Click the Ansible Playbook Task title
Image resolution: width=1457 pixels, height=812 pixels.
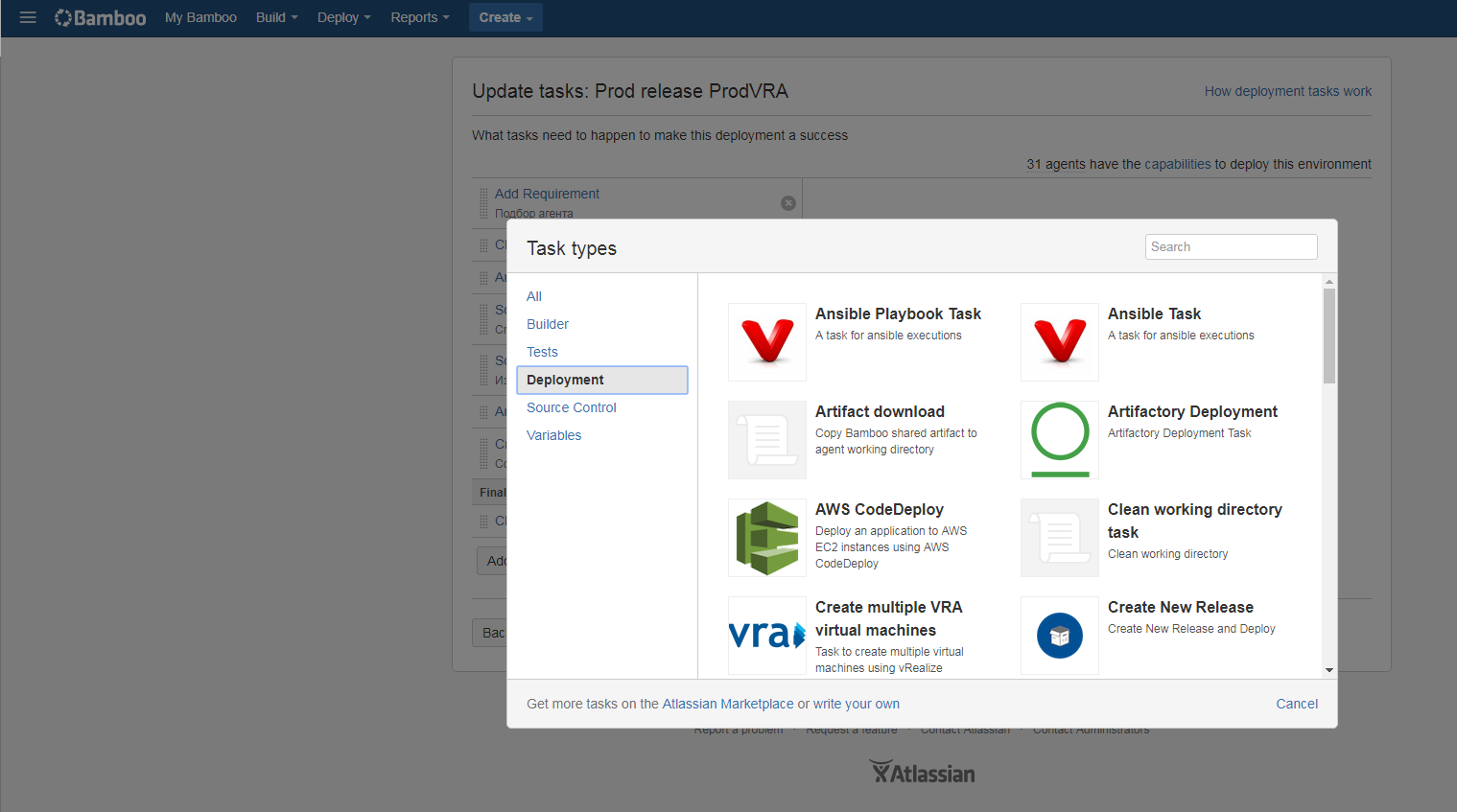tap(898, 313)
